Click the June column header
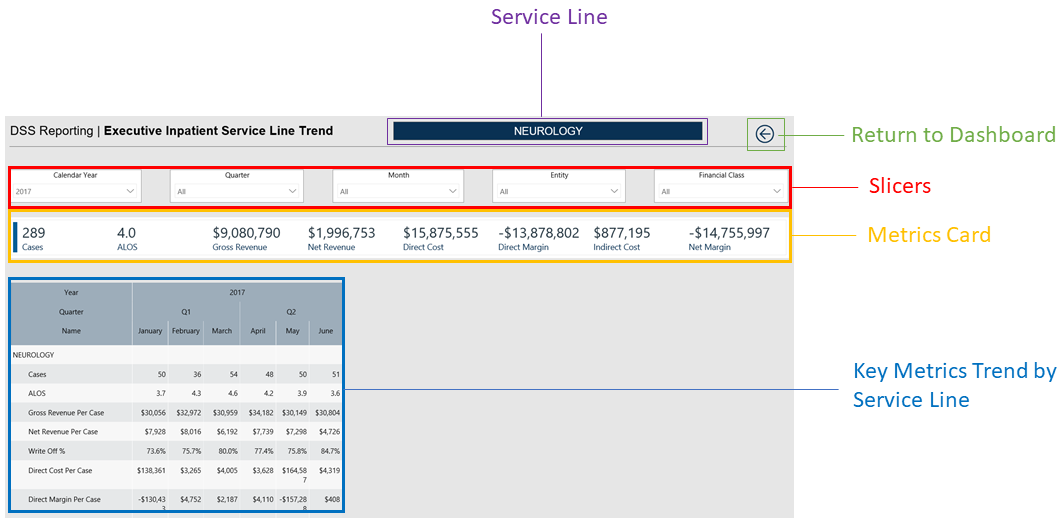This screenshot has width=1062, height=520. 326,331
